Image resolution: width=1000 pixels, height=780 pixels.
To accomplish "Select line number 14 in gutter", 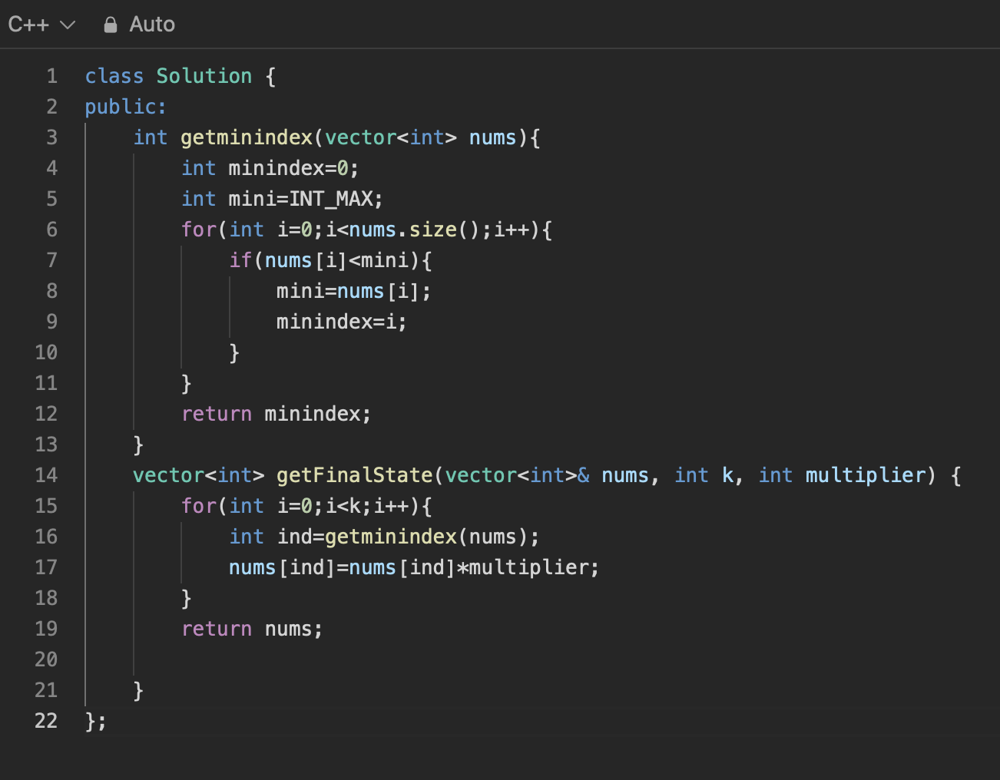I will pos(46,475).
